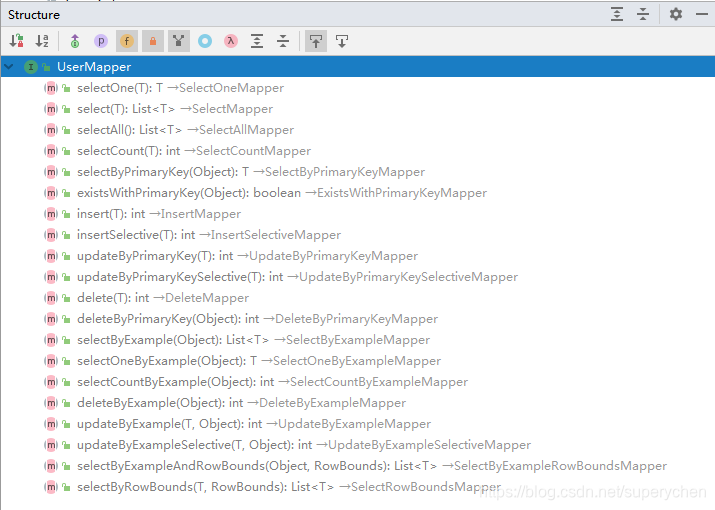Open Structure panel settings gear
Image resolution: width=715 pixels, height=510 pixels.
676,14
